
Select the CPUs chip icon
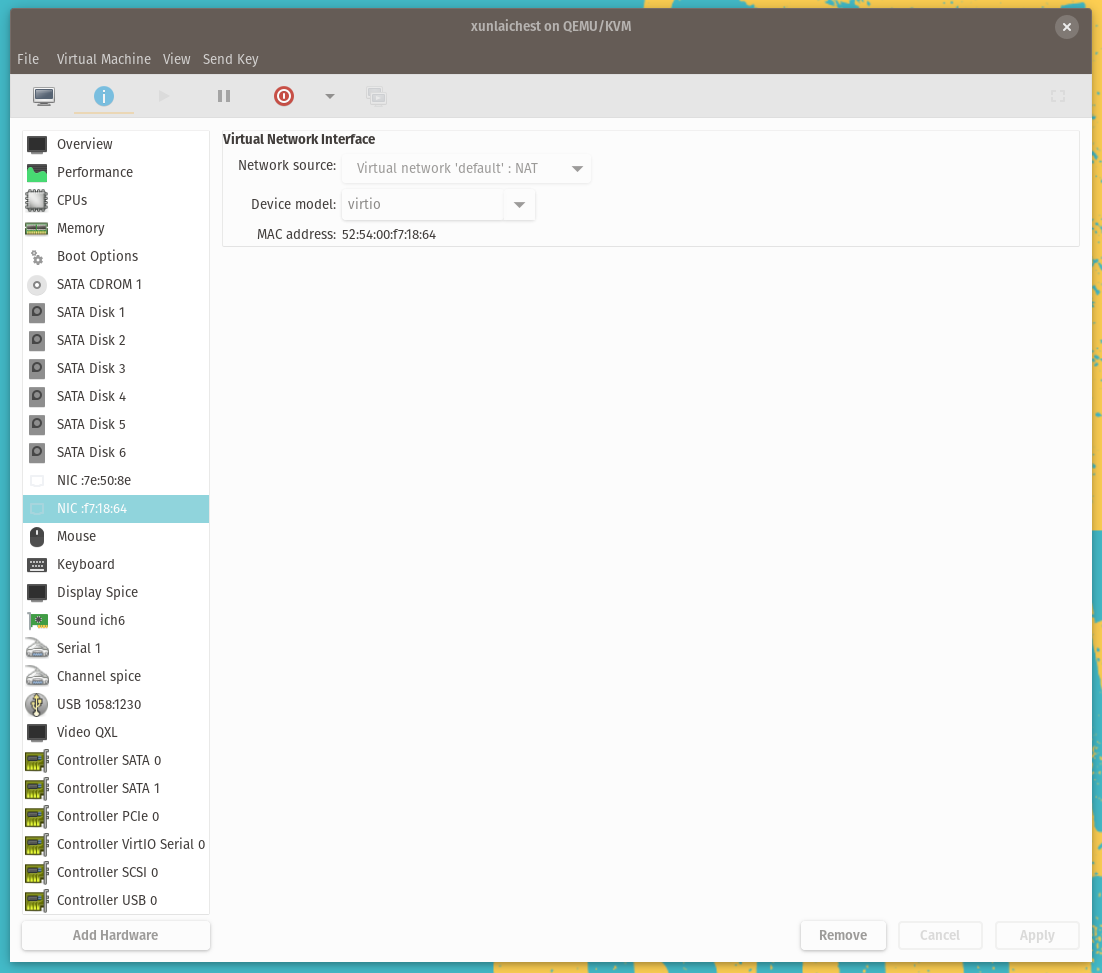coord(37,200)
